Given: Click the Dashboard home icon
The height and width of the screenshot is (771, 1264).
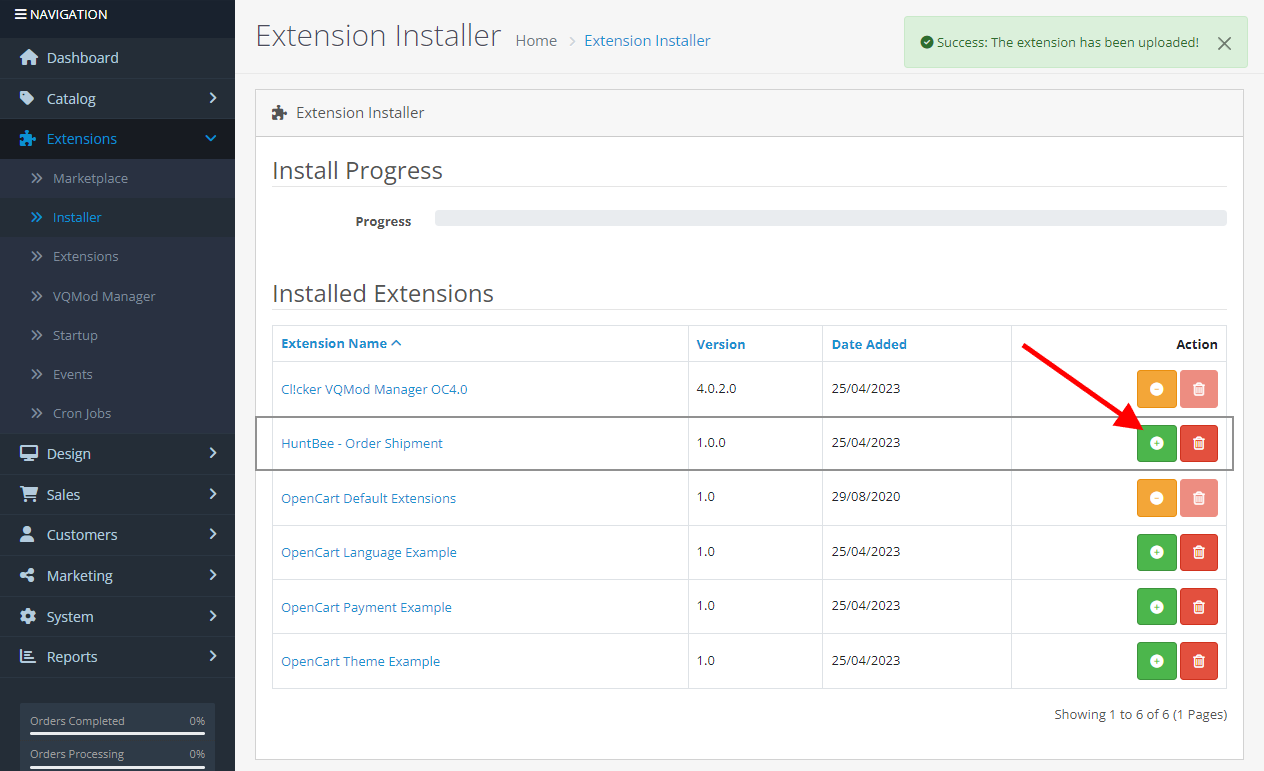Looking at the screenshot, I should point(28,57).
